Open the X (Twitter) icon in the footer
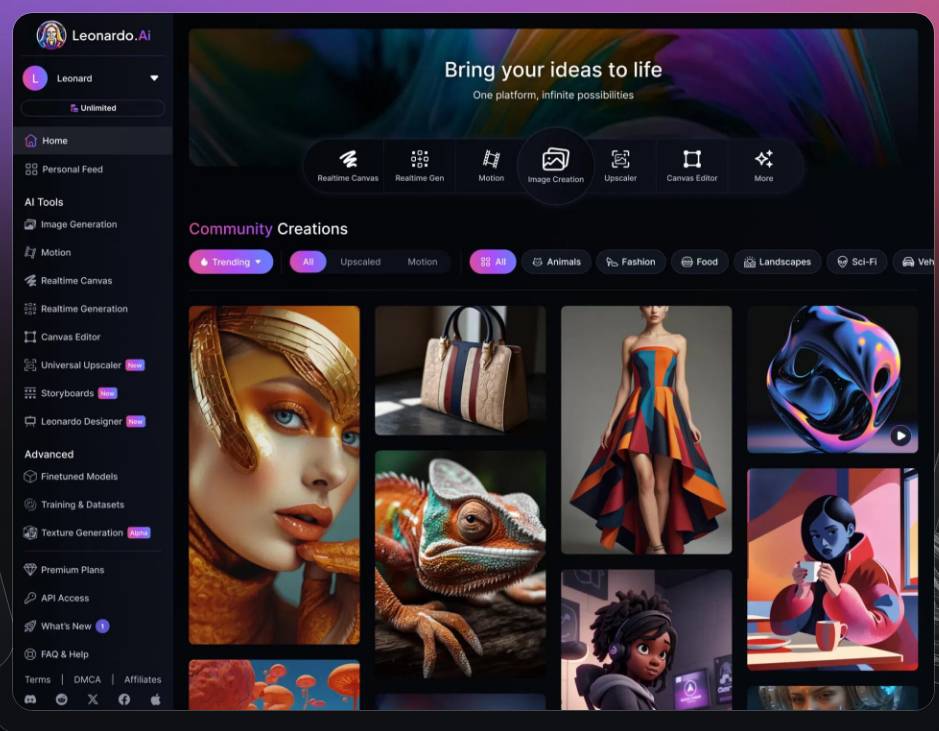The image size is (939, 731). pyautogui.click(x=93, y=699)
